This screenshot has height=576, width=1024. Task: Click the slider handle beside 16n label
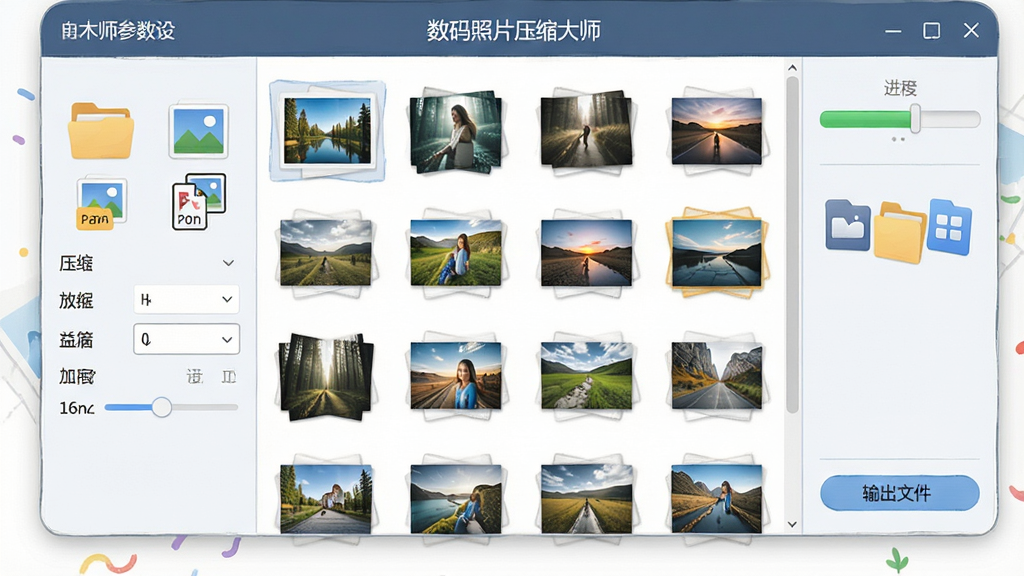coord(161,408)
